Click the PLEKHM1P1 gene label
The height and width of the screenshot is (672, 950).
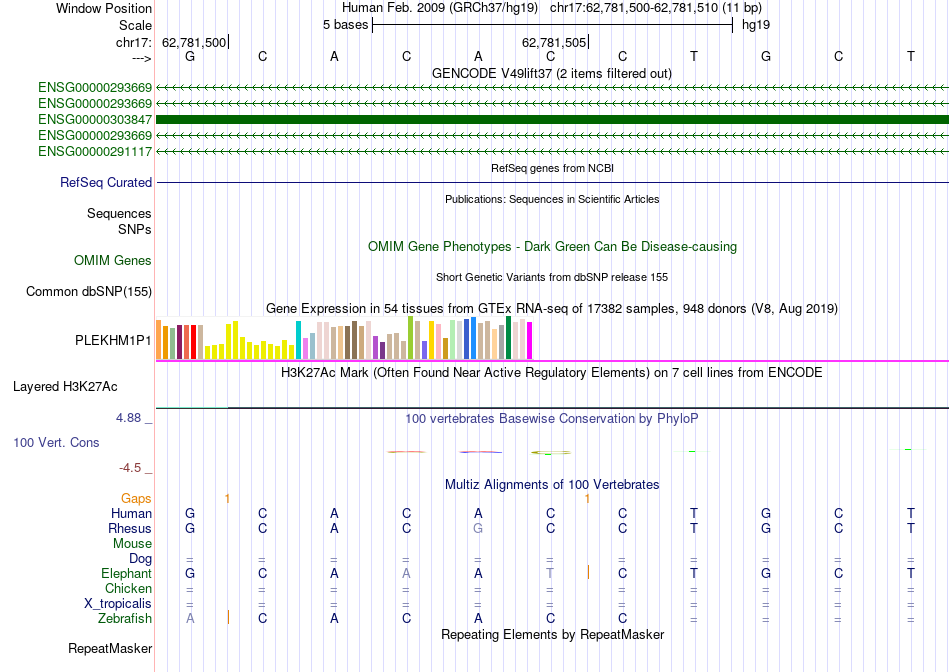pos(113,341)
